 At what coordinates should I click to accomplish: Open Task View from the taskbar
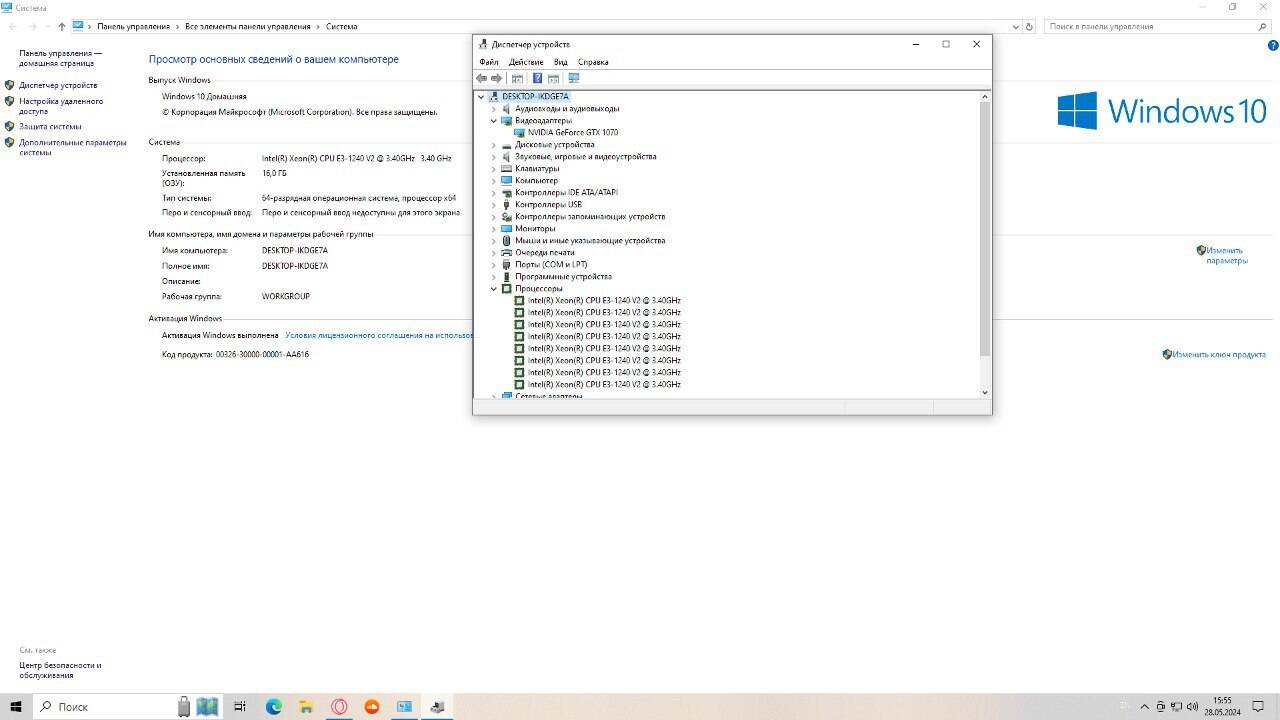point(240,706)
